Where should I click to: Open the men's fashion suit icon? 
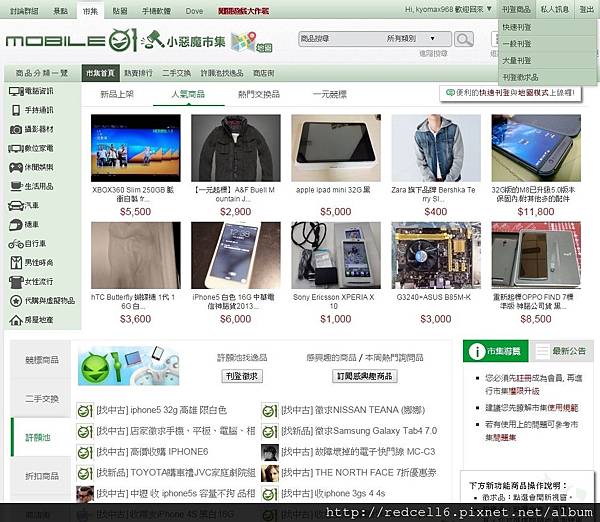point(16,263)
